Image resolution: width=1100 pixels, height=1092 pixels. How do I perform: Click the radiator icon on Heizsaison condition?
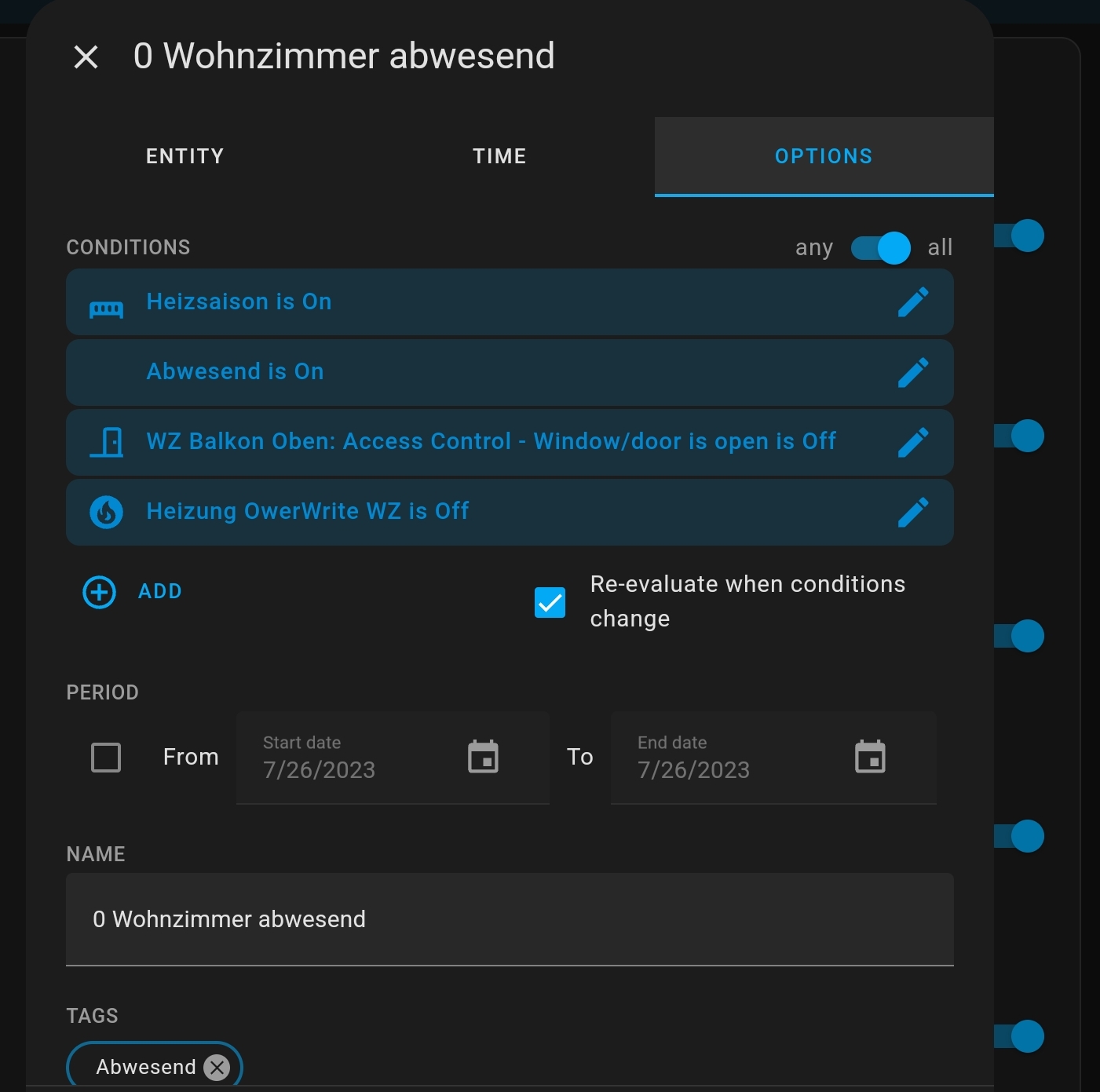107,308
